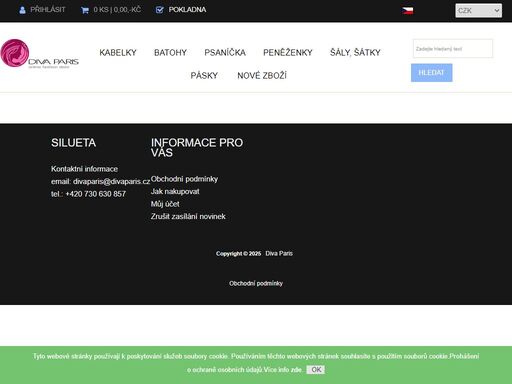Open Můj účet link
Screen dimensions: 512x384
(x=165, y=204)
